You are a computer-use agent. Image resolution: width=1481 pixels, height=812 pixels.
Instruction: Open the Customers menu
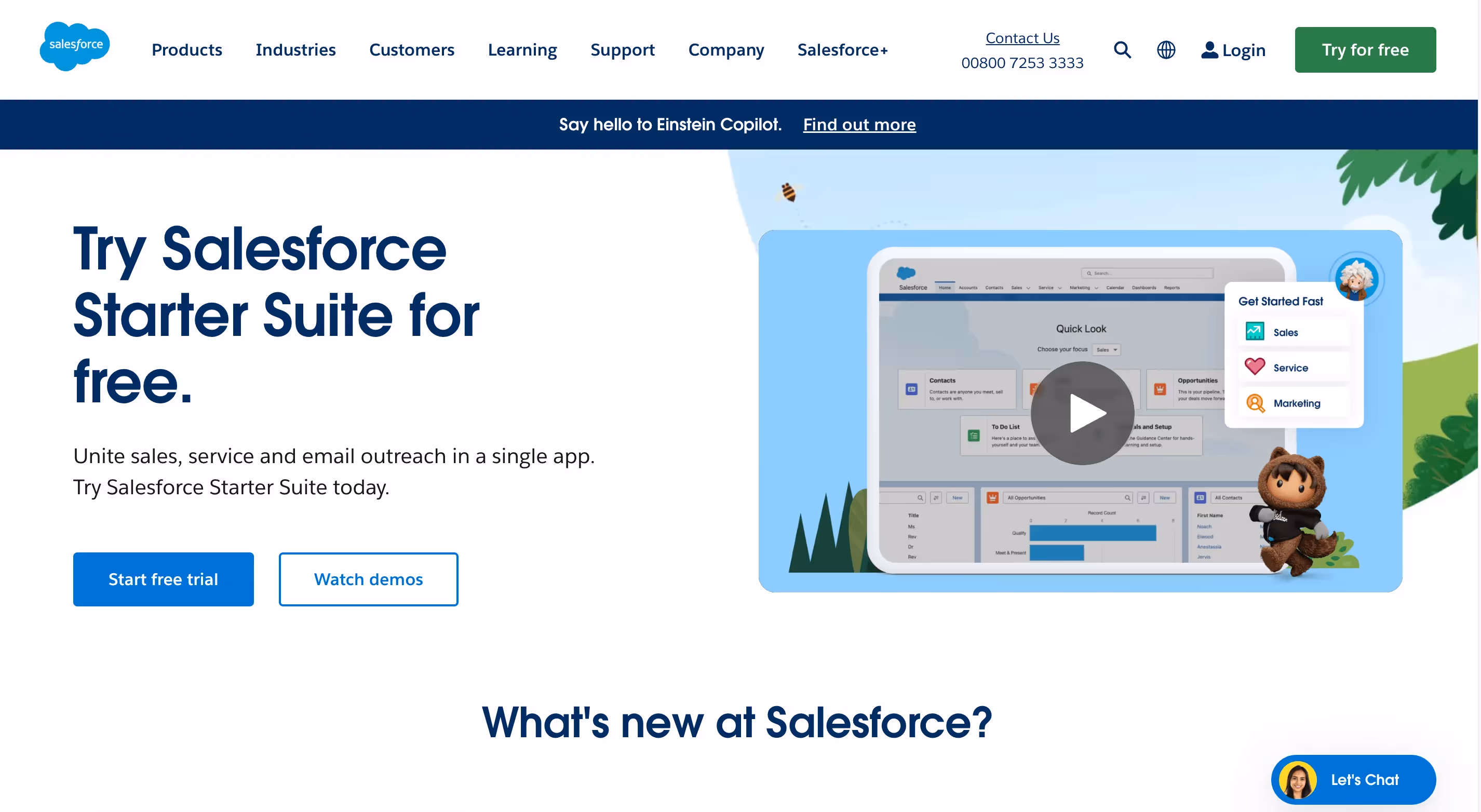pyautogui.click(x=412, y=50)
